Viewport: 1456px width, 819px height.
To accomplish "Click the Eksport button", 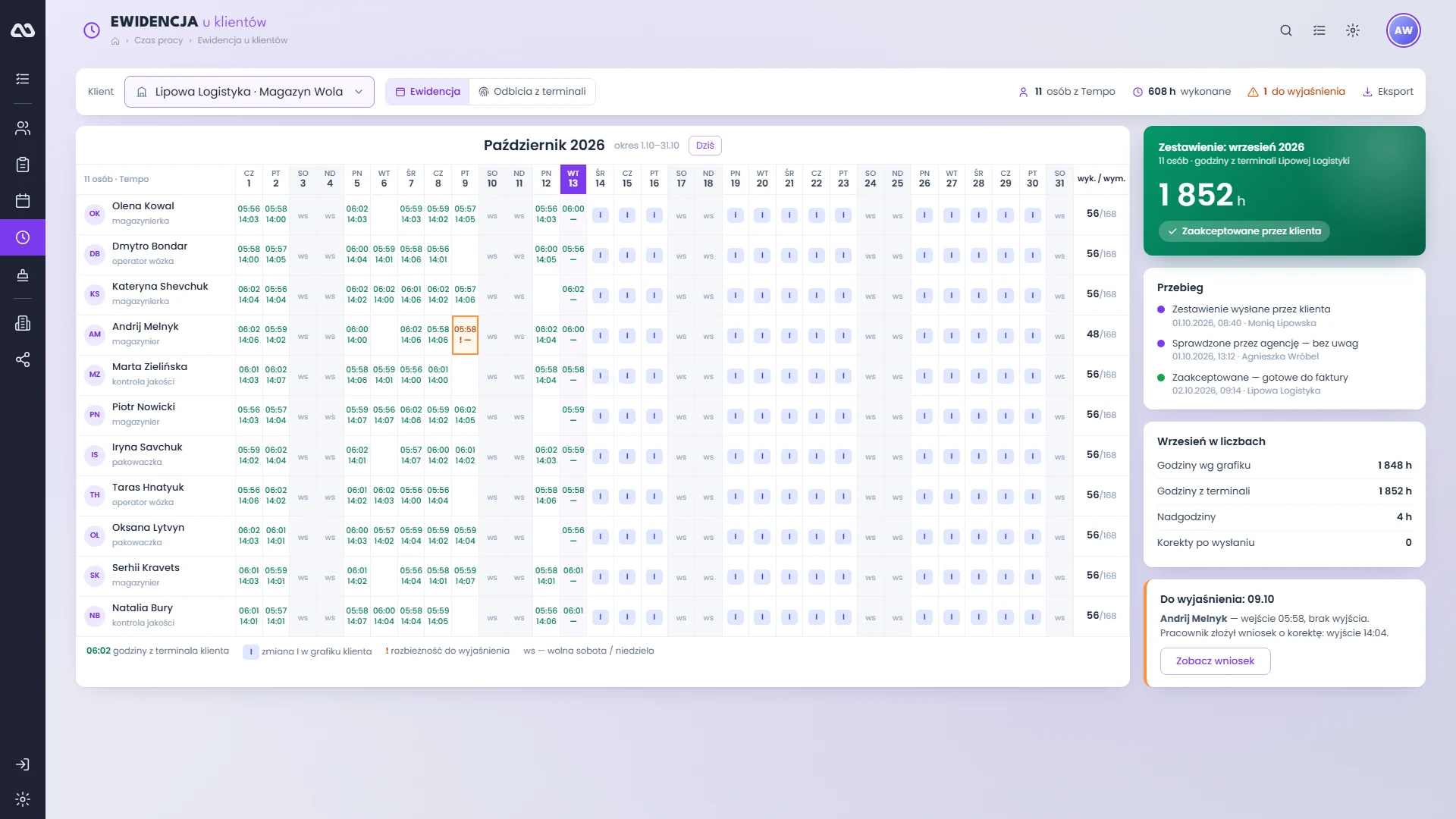I will pos(1389,92).
